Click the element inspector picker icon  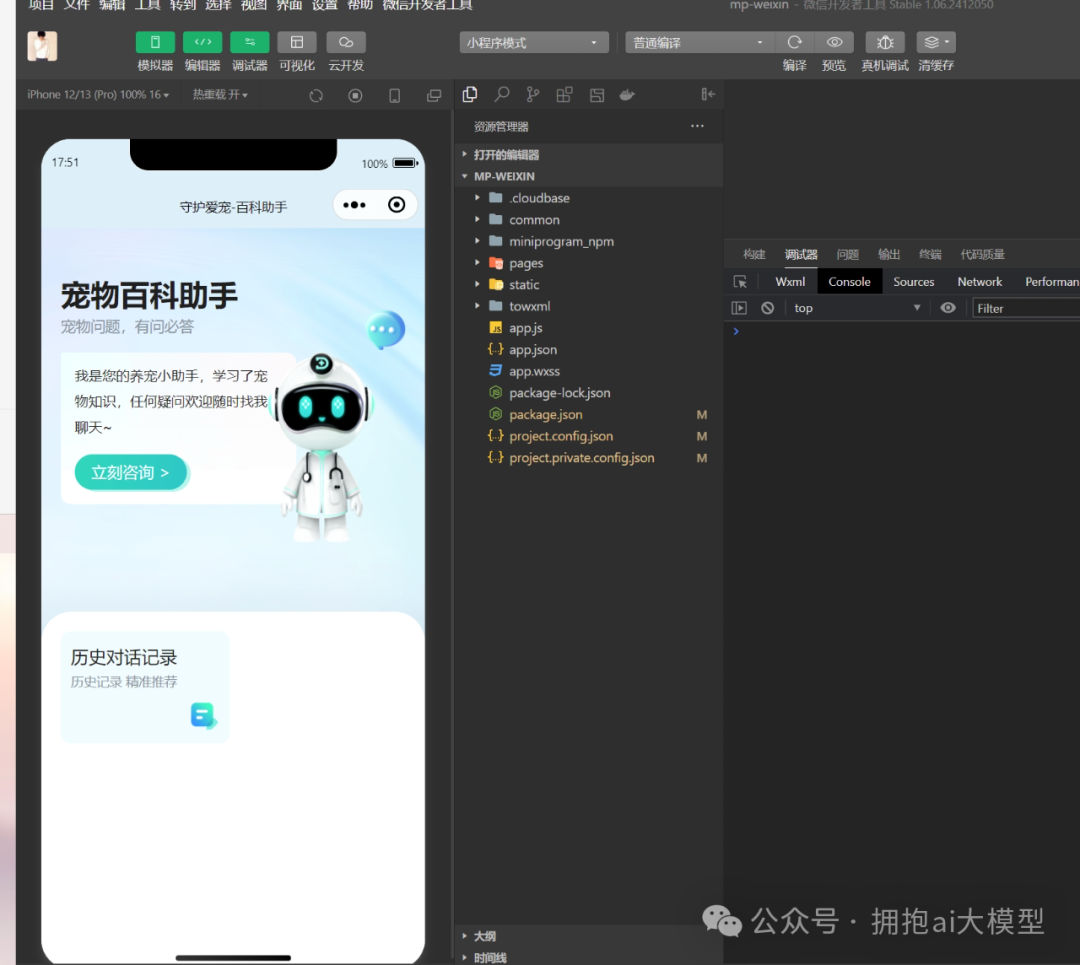(x=740, y=282)
